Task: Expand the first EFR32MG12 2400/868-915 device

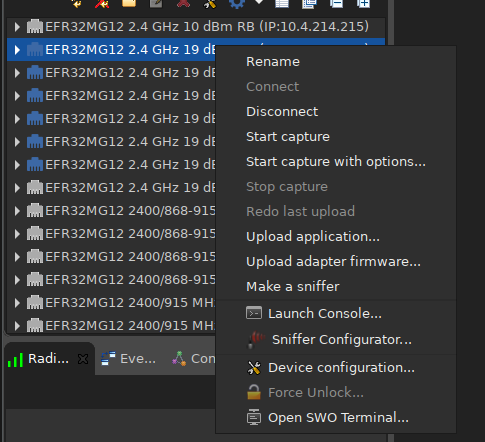Action: pos(17,211)
